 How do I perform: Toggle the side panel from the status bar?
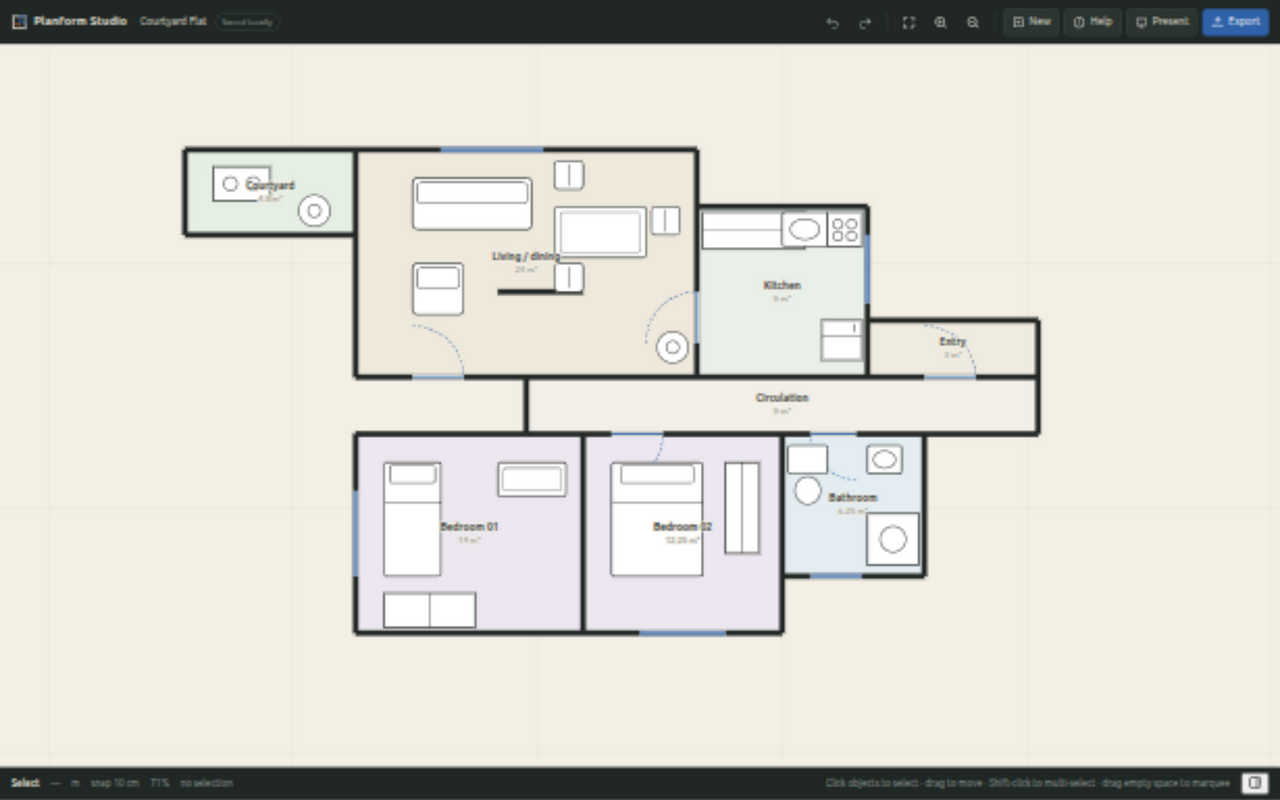1254,783
